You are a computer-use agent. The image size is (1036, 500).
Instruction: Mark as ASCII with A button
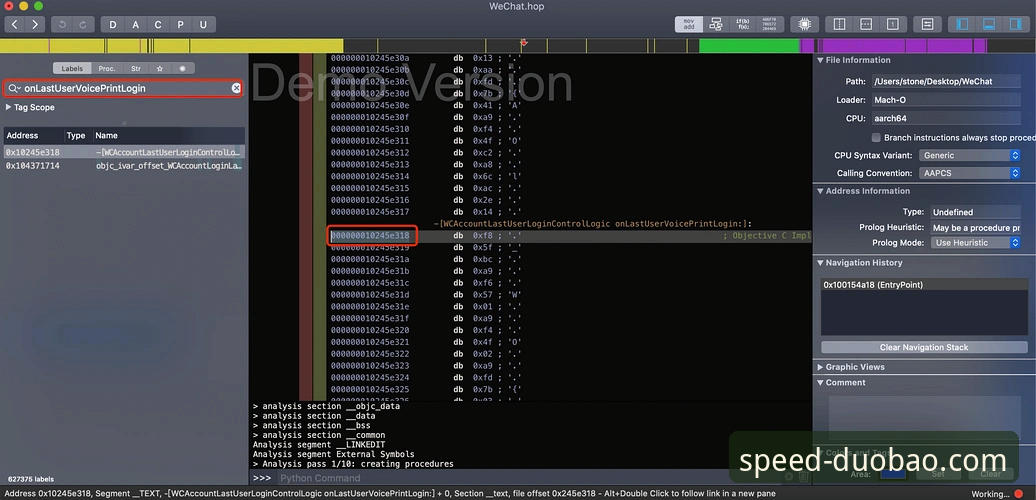click(135, 24)
